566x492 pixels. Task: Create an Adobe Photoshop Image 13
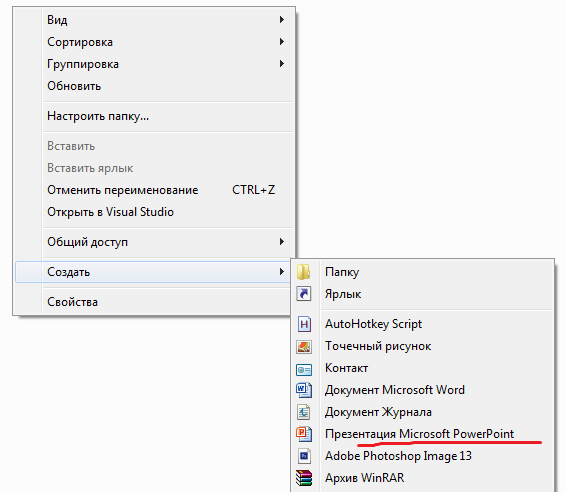423,456
